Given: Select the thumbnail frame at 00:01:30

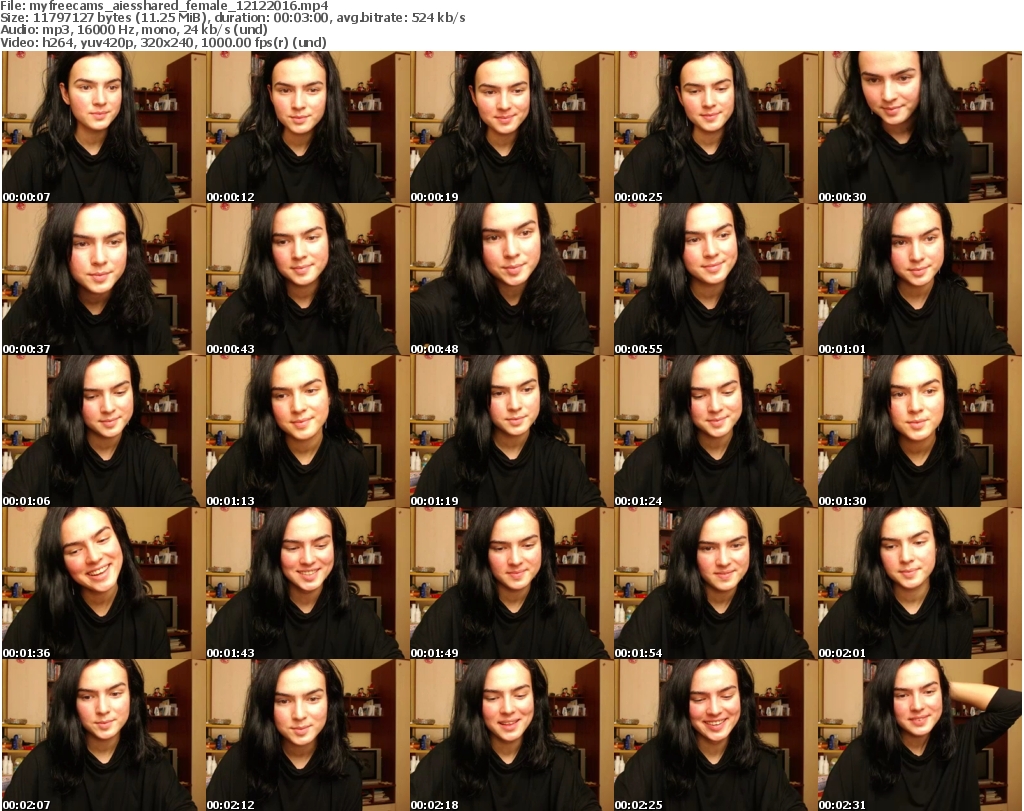Looking at the screenshot, I should pos(920,431).
